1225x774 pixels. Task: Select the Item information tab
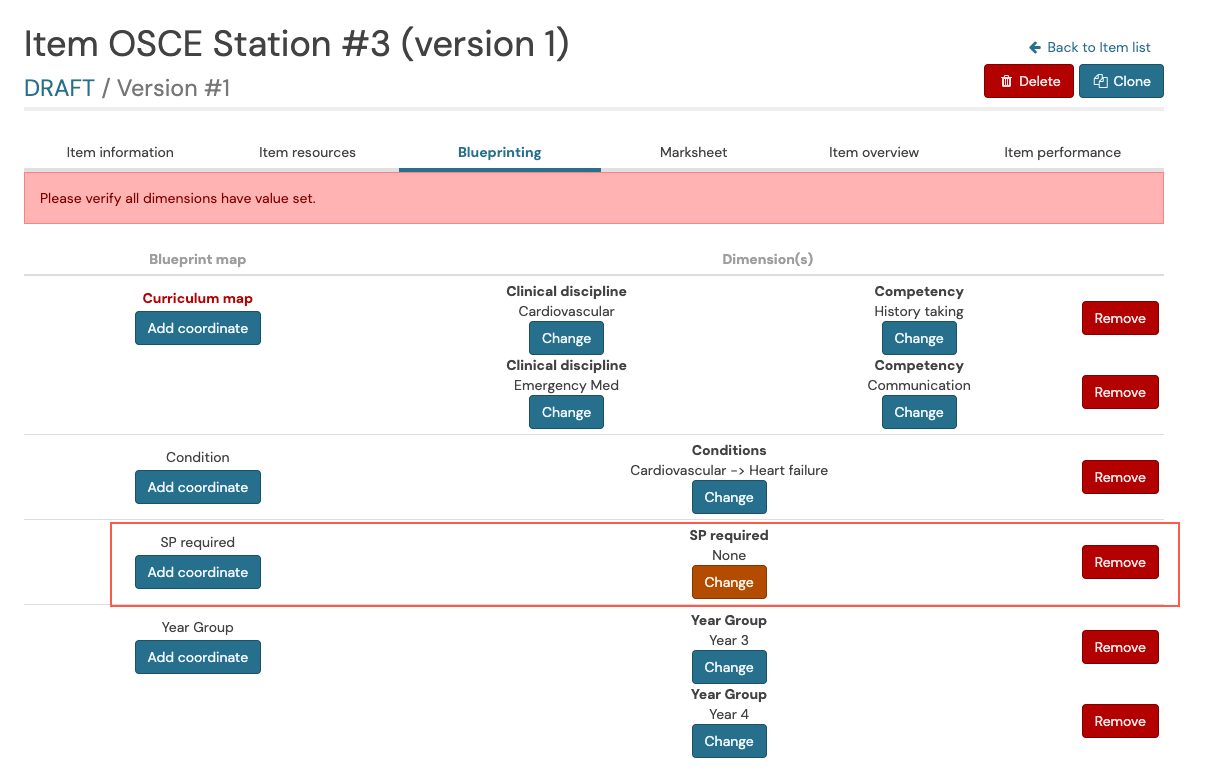(120, 152)
